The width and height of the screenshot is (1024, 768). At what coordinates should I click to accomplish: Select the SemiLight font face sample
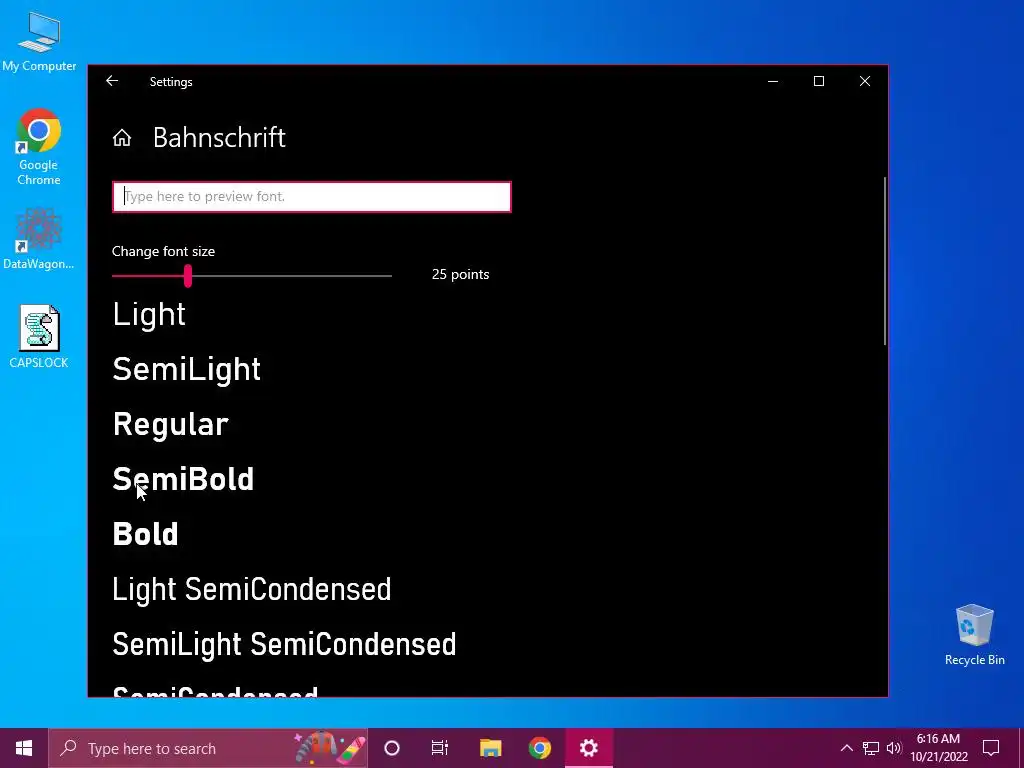(187, 370)
